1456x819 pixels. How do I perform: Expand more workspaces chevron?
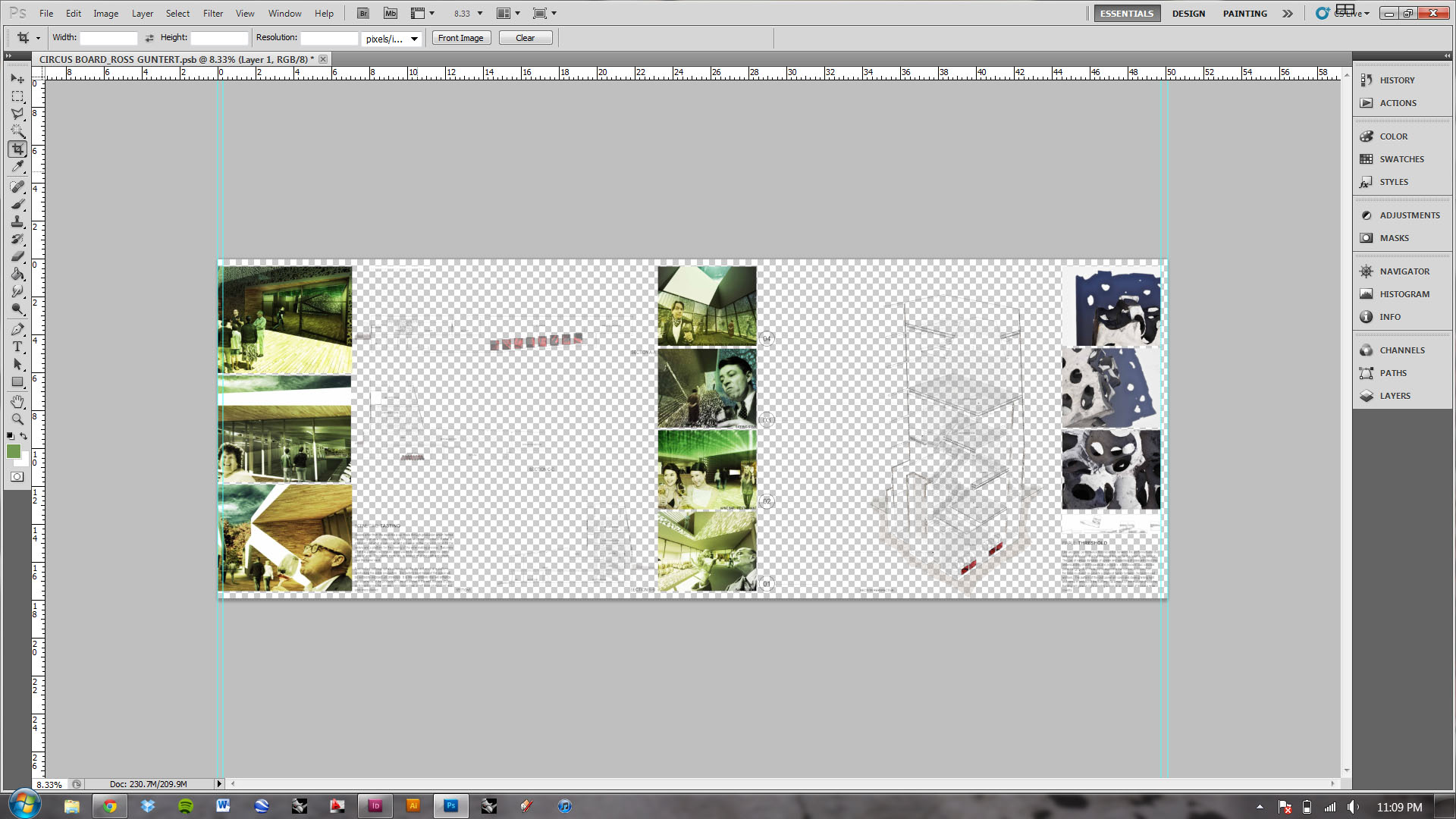[1288, 14]
